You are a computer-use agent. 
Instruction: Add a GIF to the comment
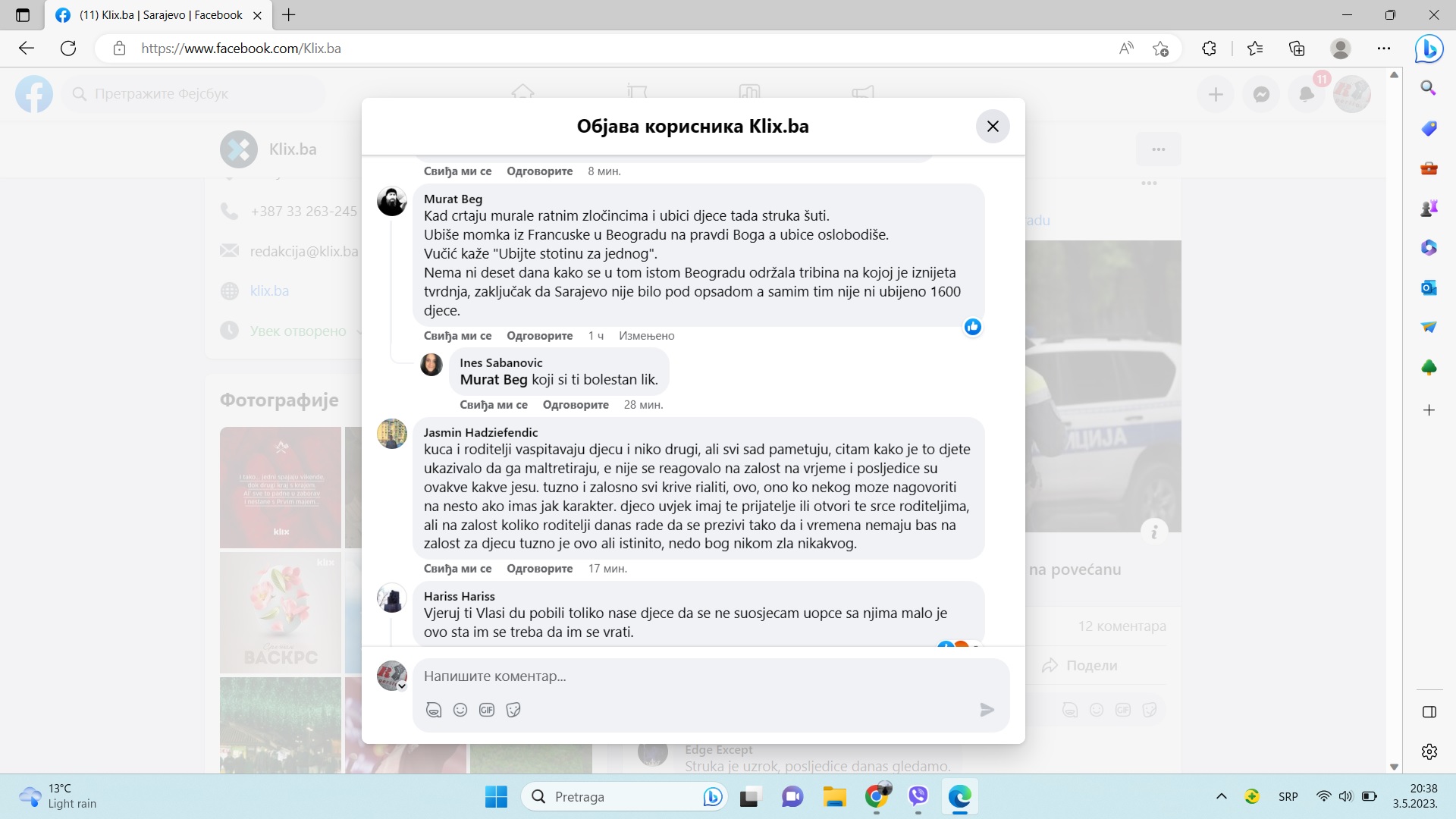tap(487, 710)
